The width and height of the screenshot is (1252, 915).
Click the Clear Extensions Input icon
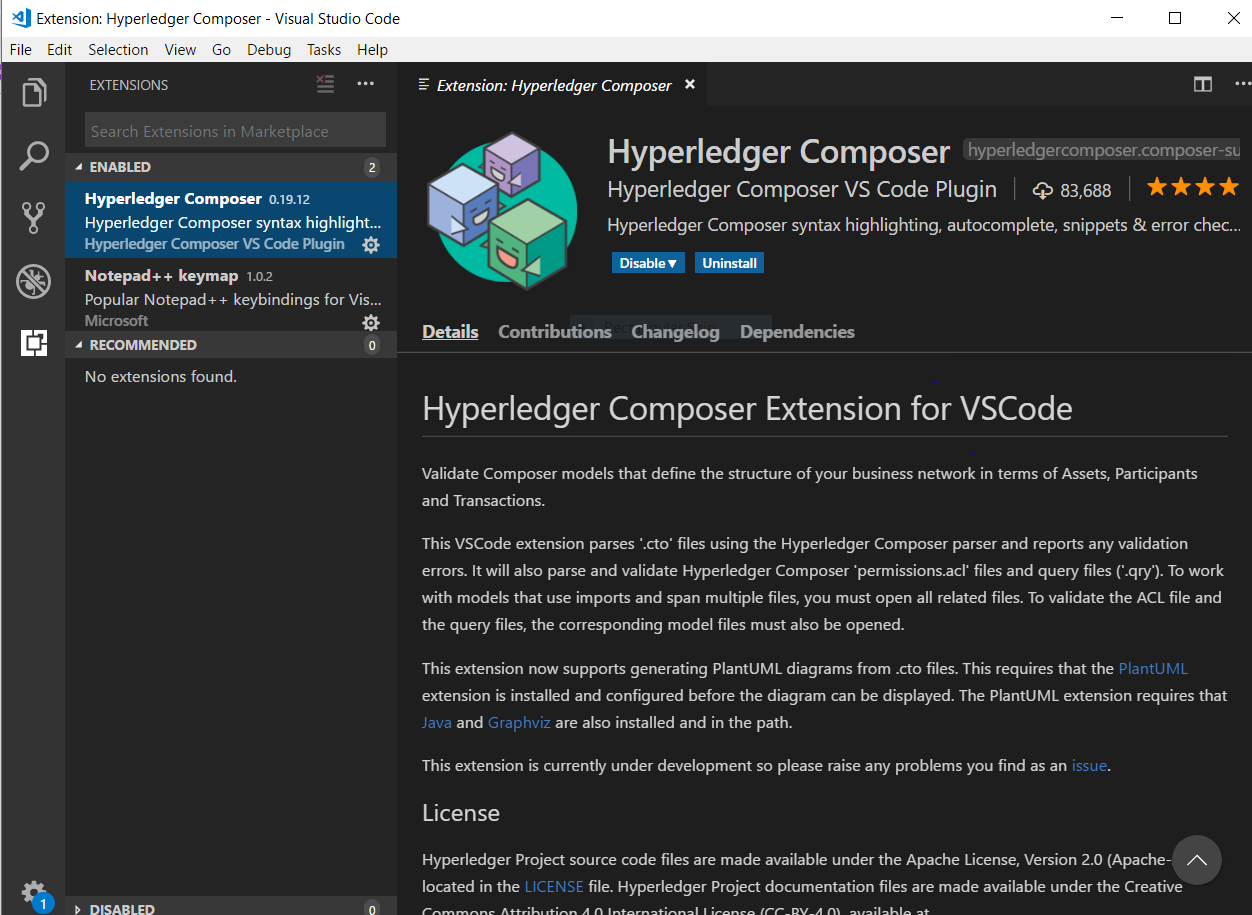325,84
